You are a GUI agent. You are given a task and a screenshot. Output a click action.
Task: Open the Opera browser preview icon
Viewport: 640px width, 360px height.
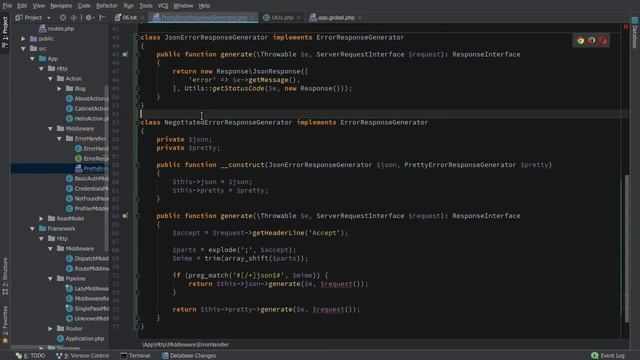click(x=602, y=40)
